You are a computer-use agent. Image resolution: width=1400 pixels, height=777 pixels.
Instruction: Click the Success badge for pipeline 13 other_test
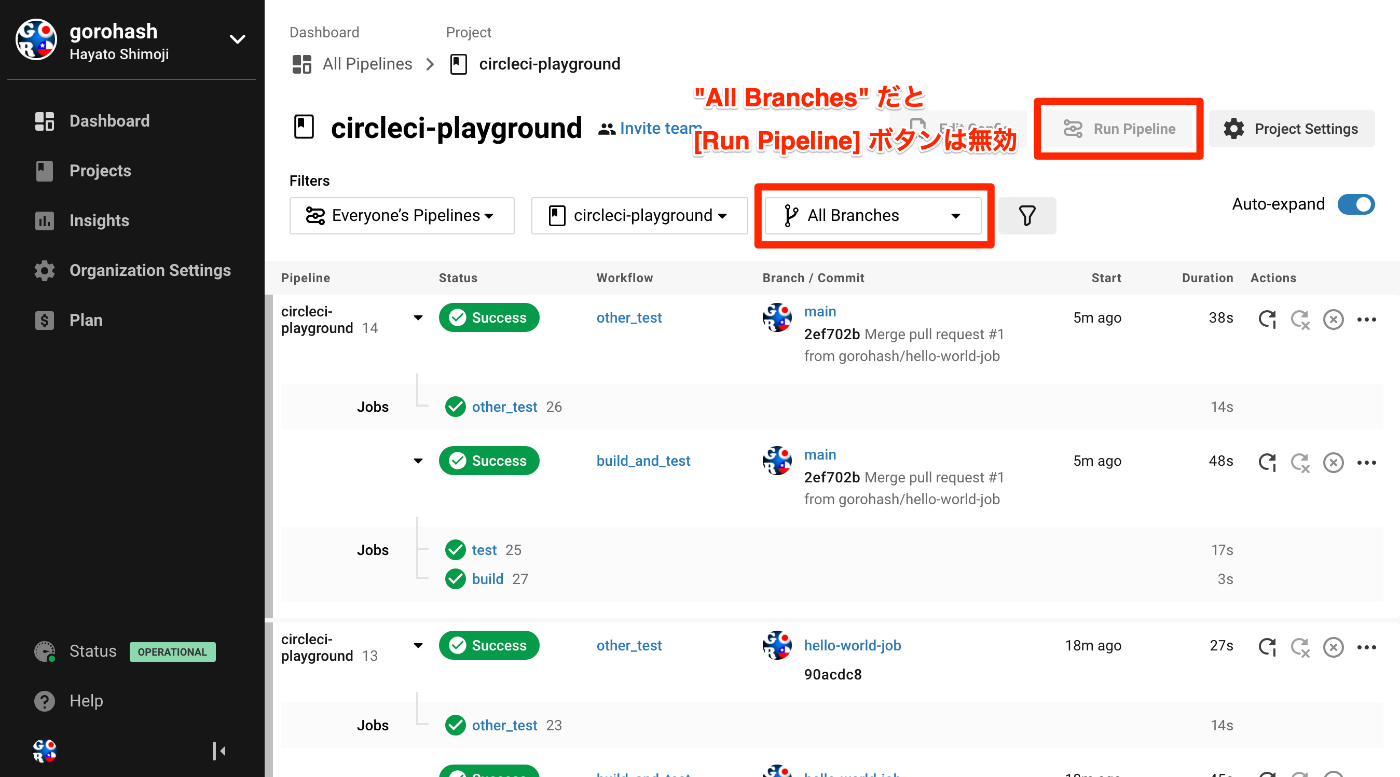489,646
